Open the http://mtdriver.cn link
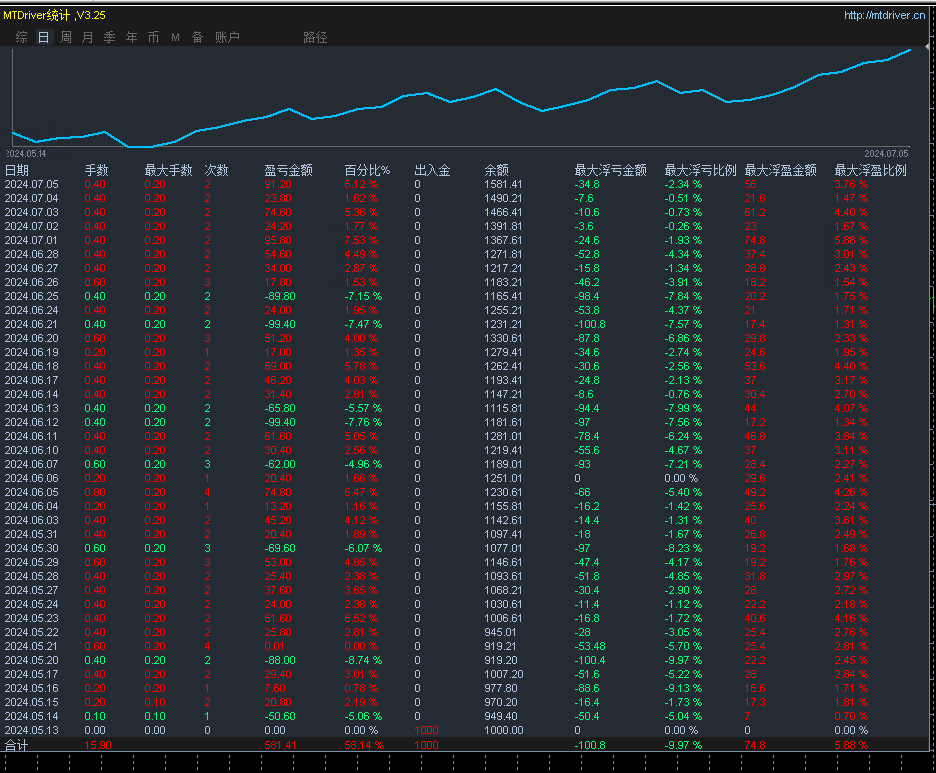This screenshot has width=936, height=773. pyautogui.click(x=883, y=15)
